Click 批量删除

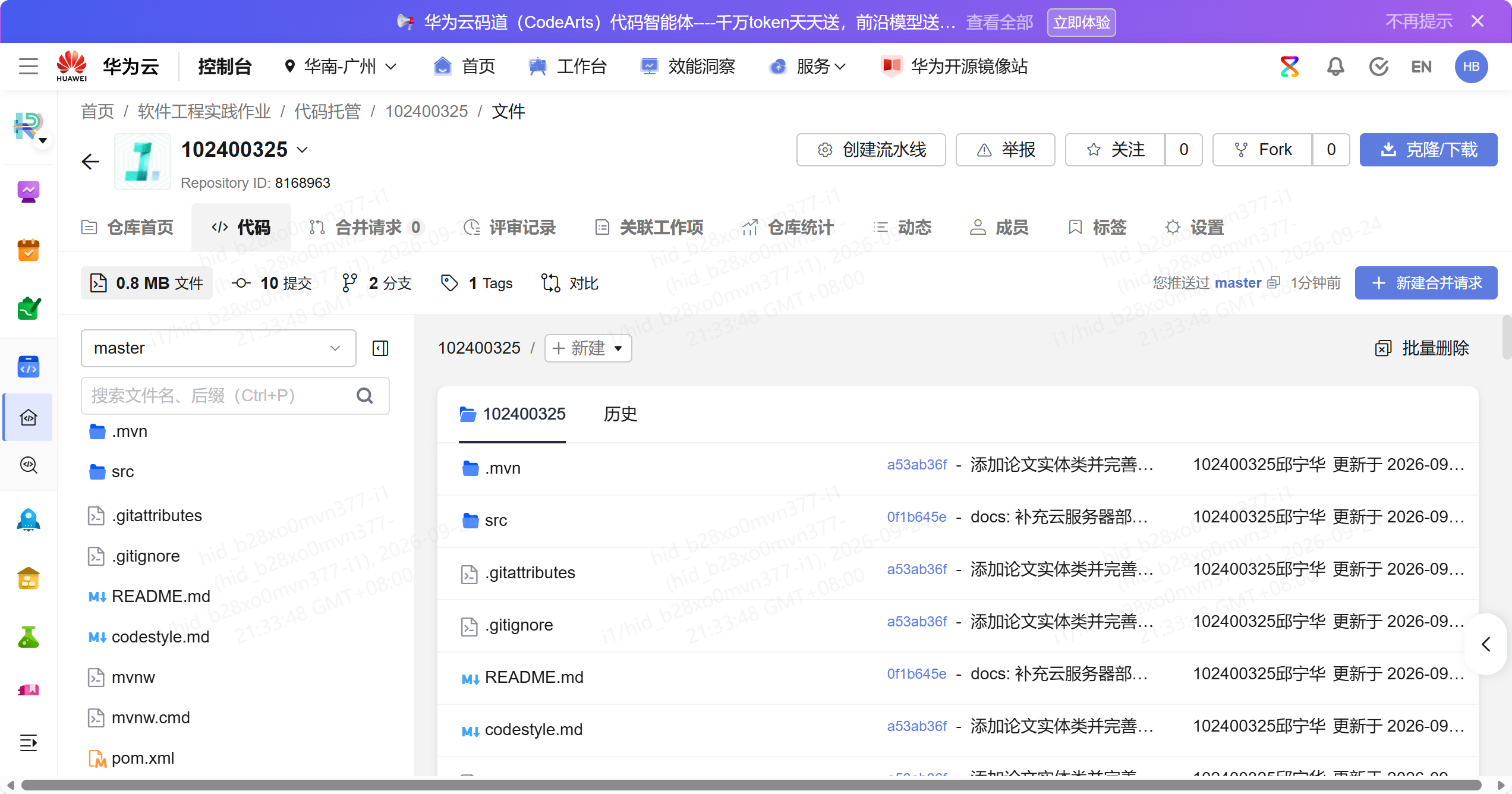[1422, 348]
